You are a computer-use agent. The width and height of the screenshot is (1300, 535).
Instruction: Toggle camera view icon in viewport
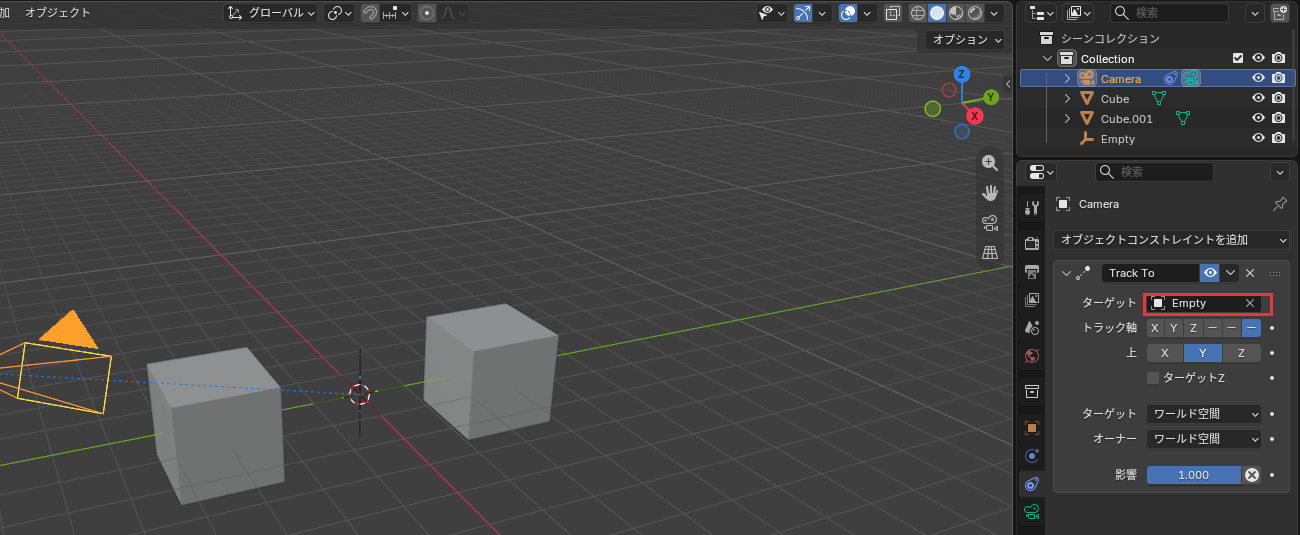point(990,223)
